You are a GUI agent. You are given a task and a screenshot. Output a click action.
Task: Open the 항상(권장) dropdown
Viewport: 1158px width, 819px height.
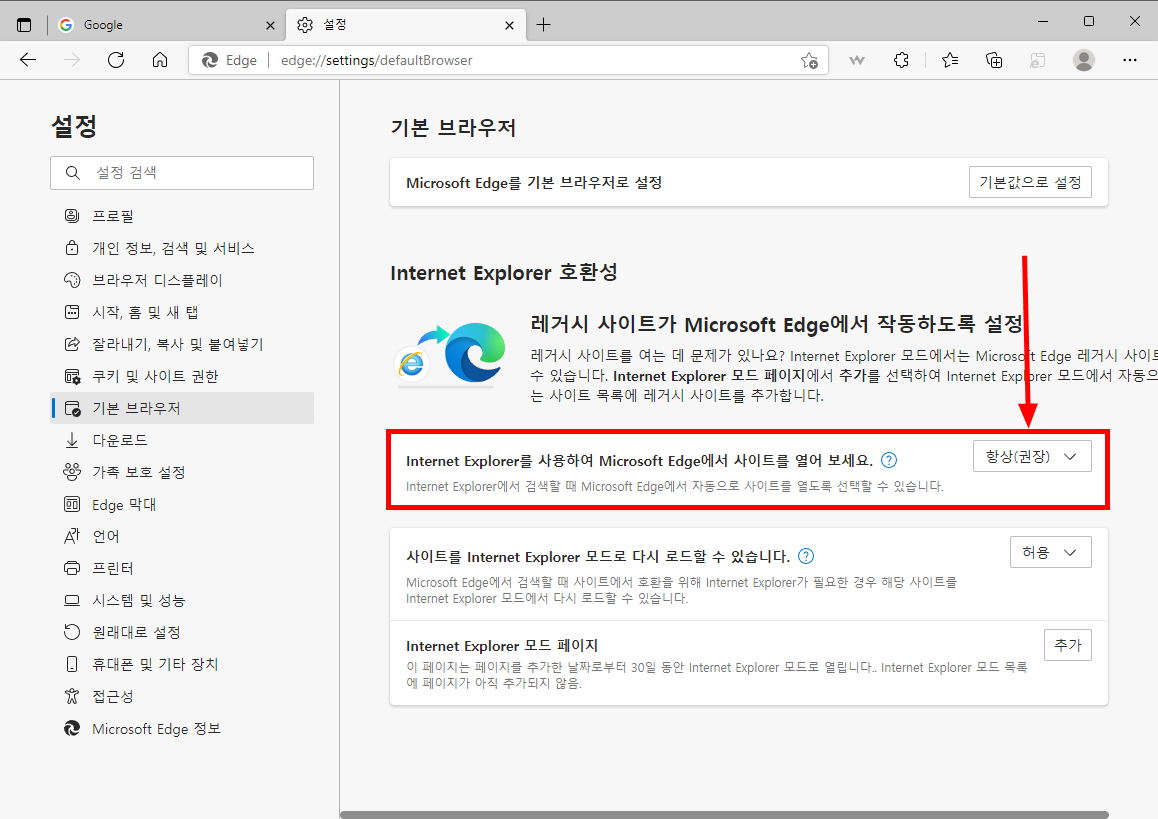tap(1032, 456)
